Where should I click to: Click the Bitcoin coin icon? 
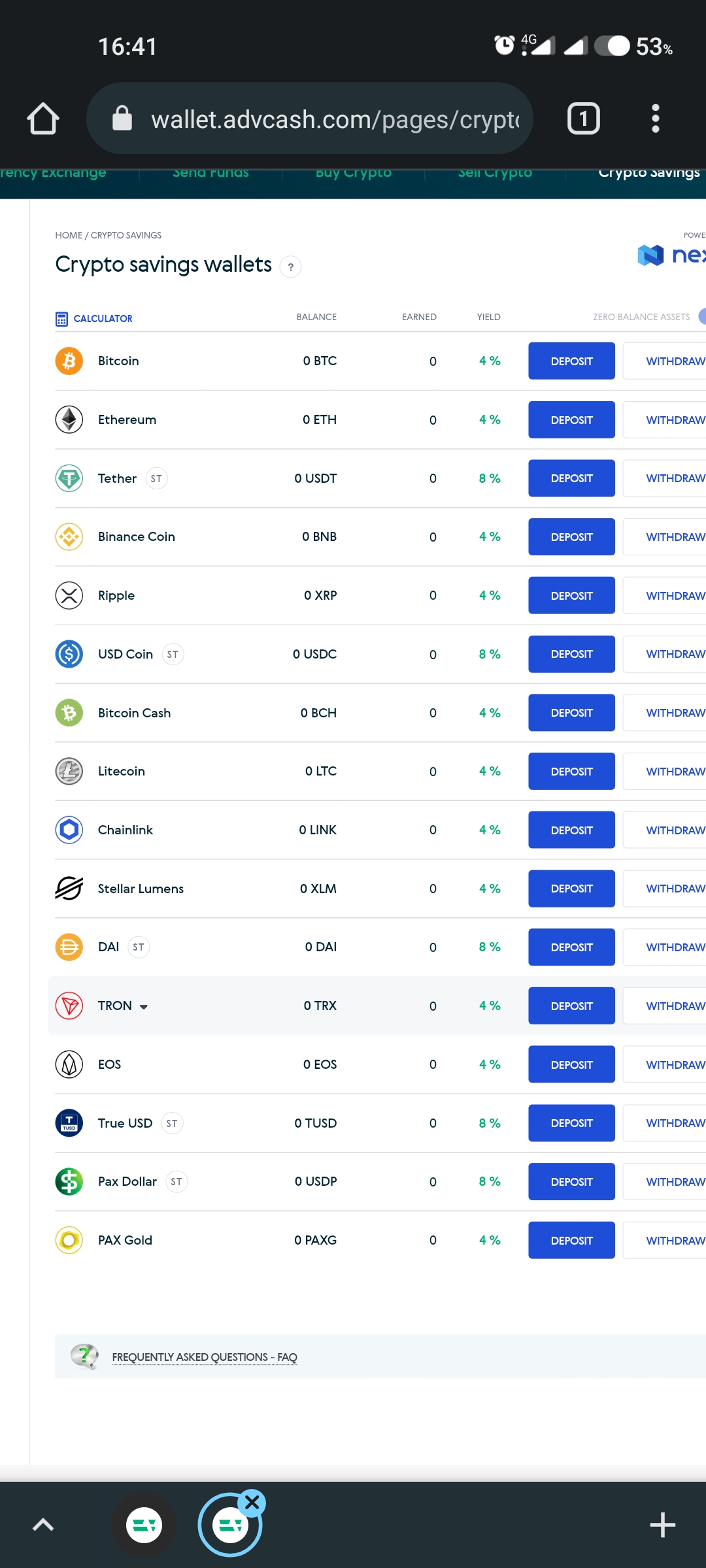pos(69,361)
